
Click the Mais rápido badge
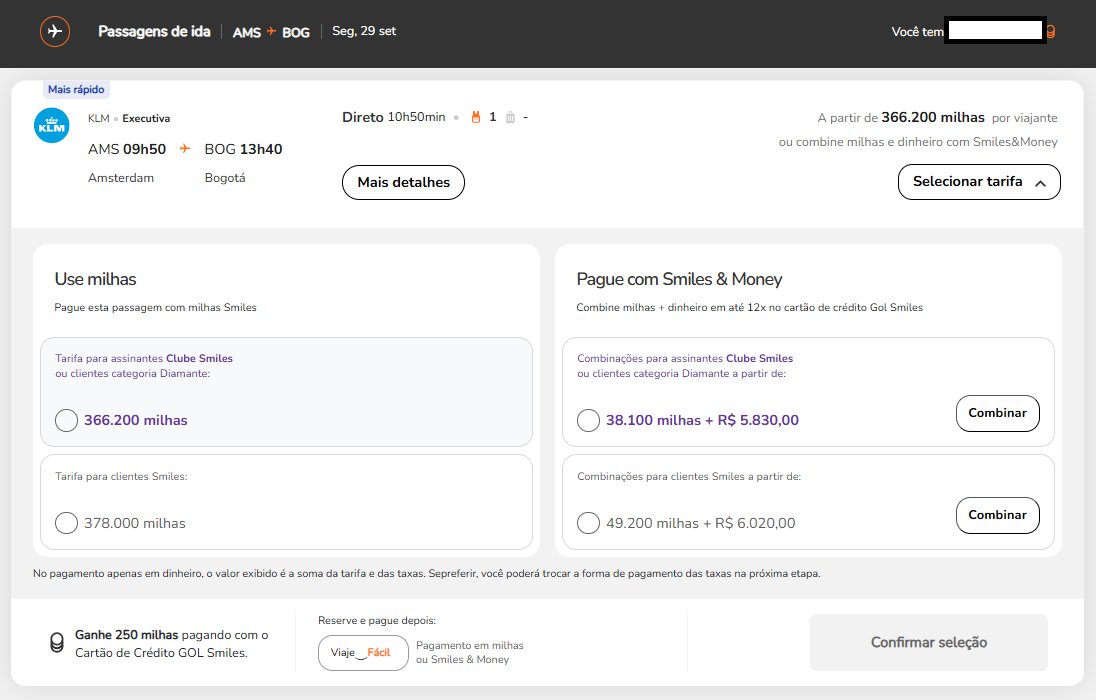[x=76, y=90]
